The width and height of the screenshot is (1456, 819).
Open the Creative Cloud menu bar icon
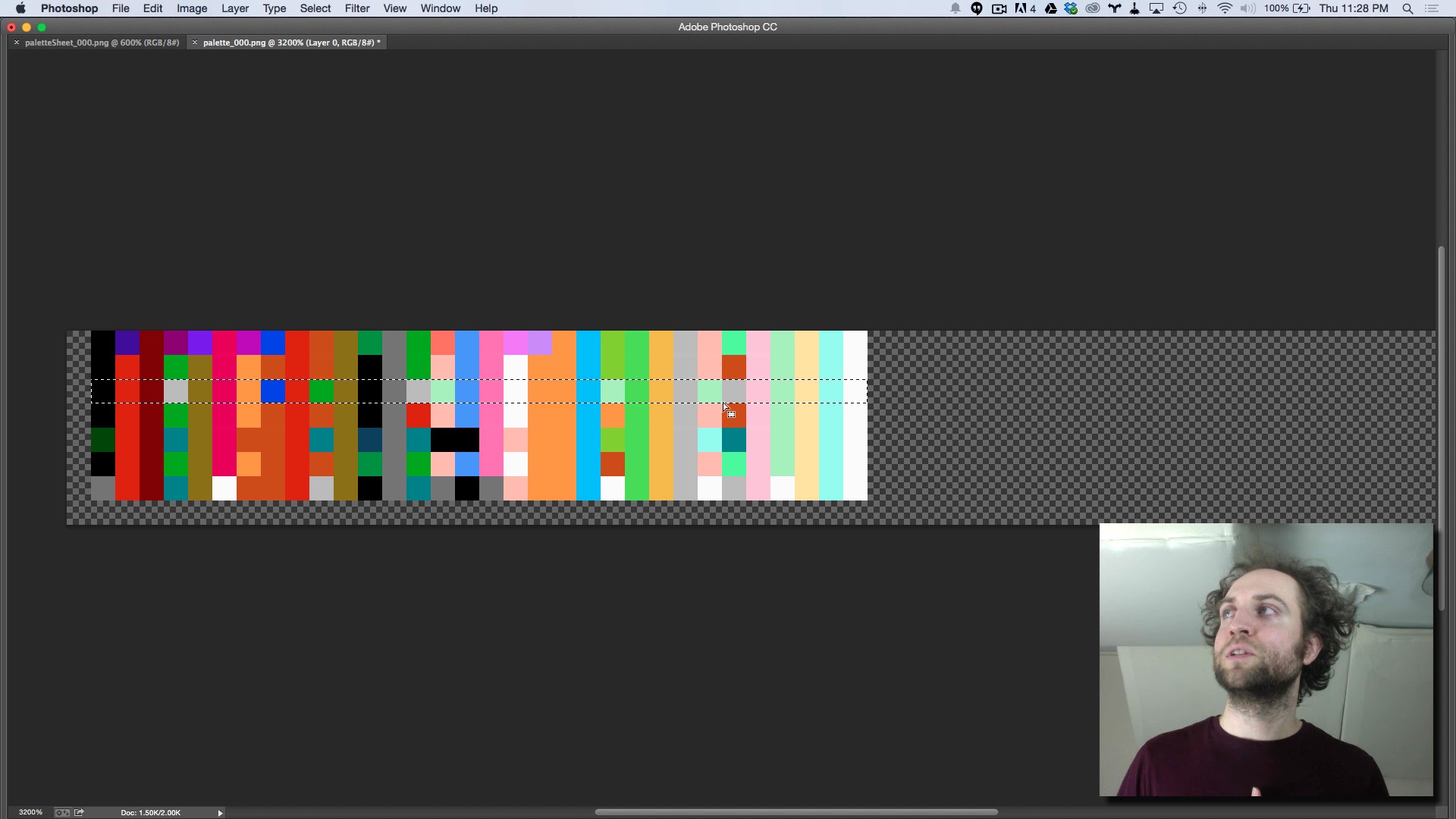[x=1092, y=8]
